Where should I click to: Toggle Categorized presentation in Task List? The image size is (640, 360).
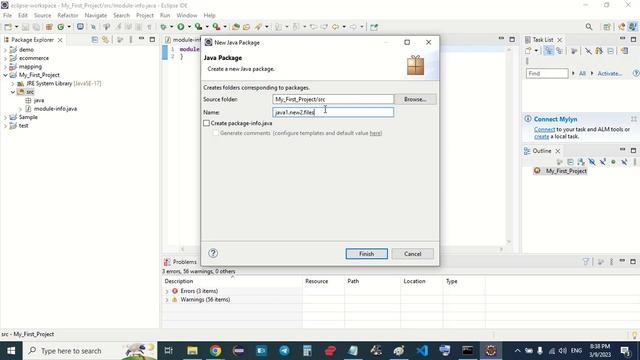549,51
